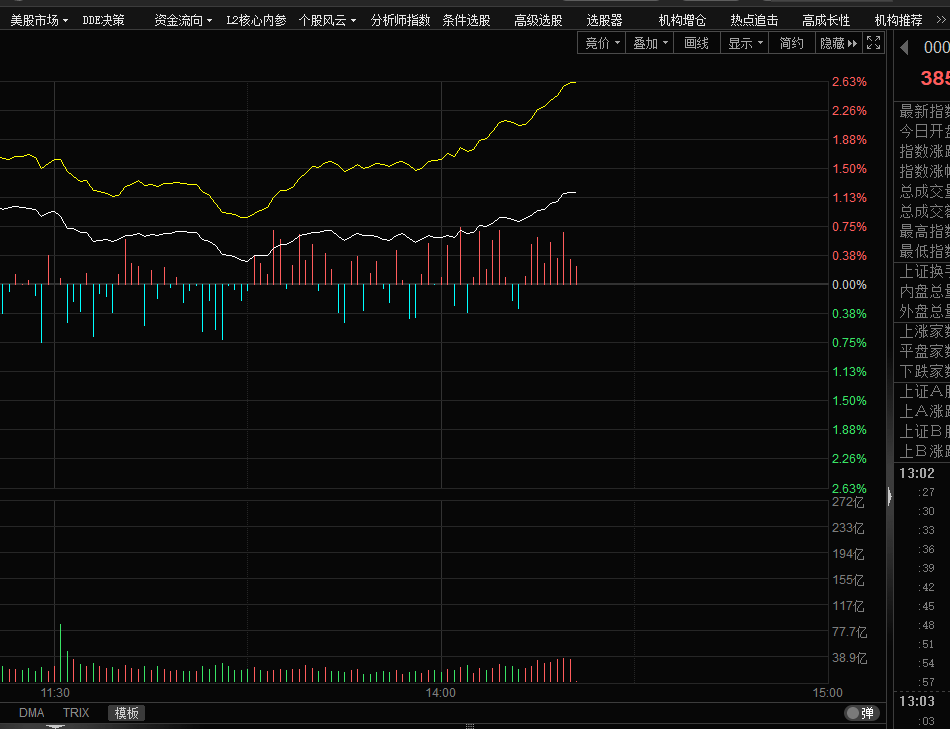Open the 个股风云 menu
950x729 pixels.
(327, 20)
